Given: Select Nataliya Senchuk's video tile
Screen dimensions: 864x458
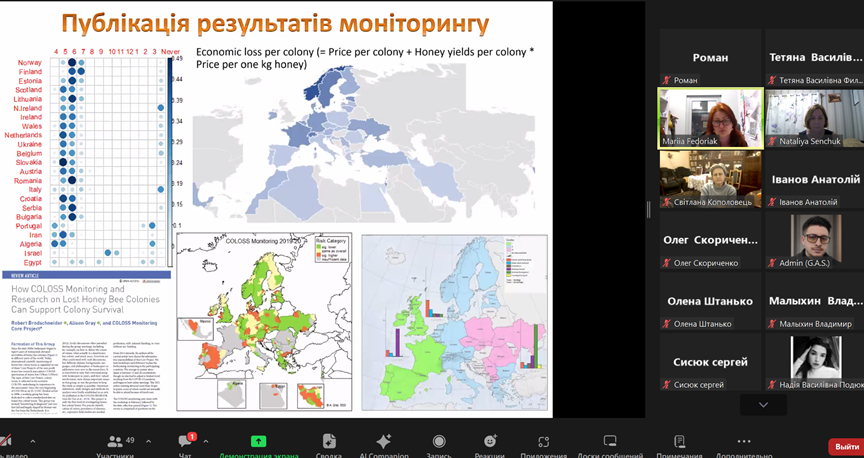Looking at the screenshot, I should coord(814,118).
